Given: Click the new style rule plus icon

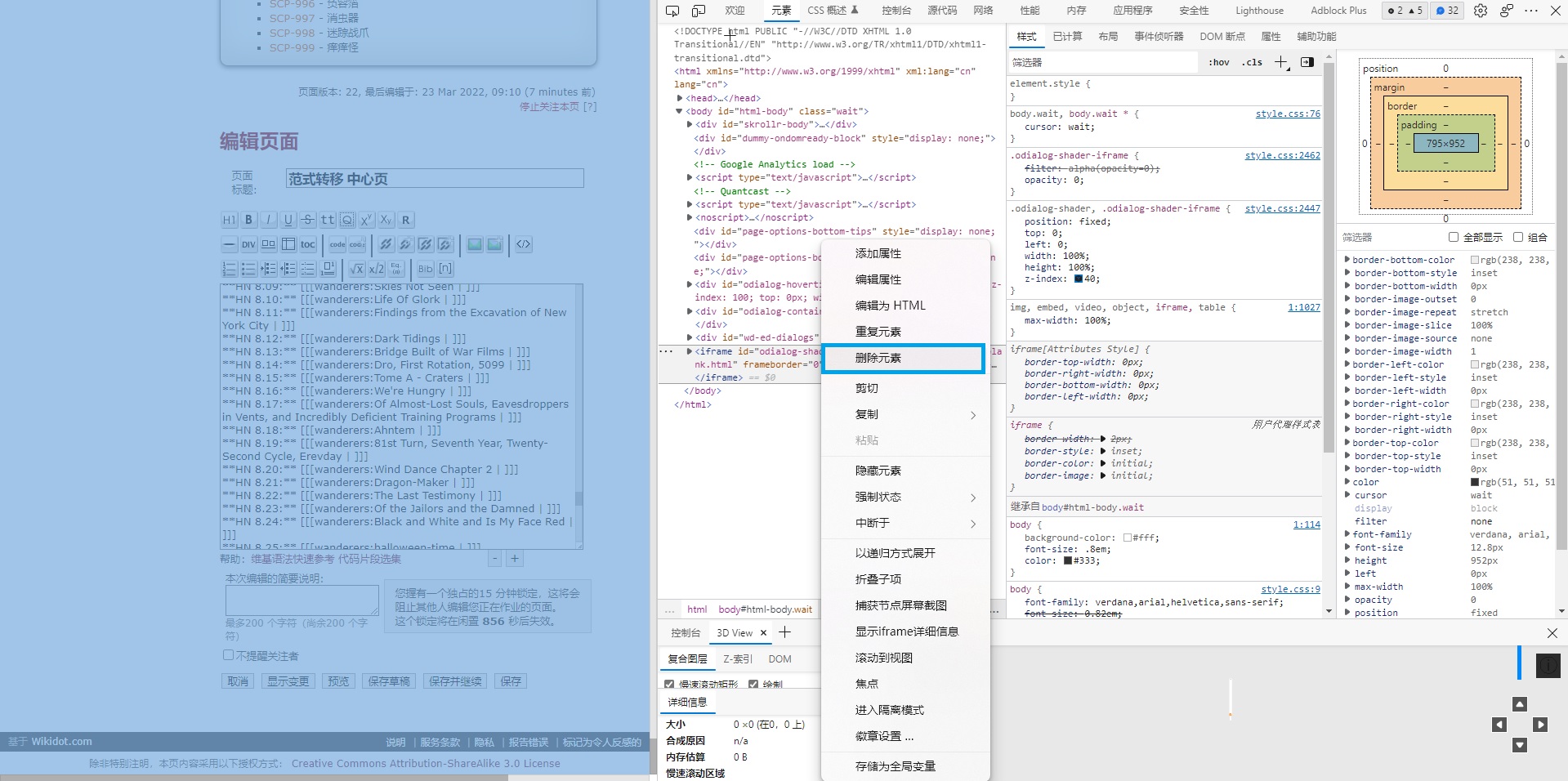Looking at the screenshot, I should pyautogui.click(x=1281, y=62).
